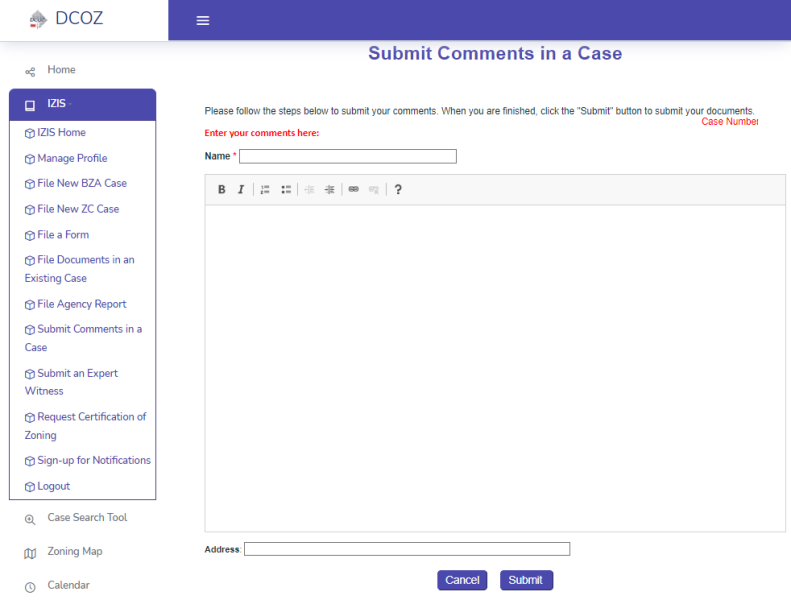Click into the Address input field
The height and width of the screenshot is (600, 791).
point(406,549)
